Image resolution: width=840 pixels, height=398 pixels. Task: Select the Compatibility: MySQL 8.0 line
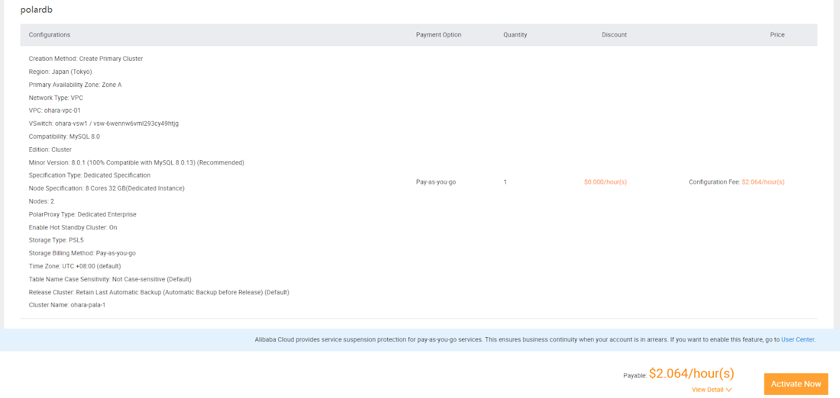pos(64,137)
